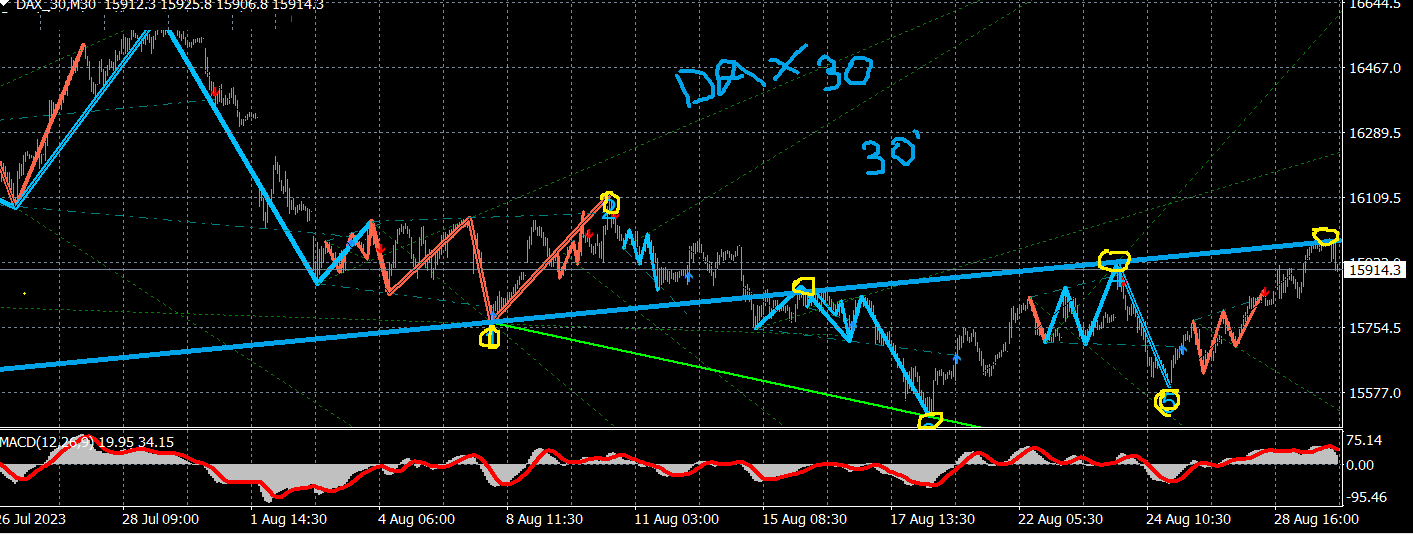
Task: Click the MACD(12,26,9) indicator label
Action: 48,442
